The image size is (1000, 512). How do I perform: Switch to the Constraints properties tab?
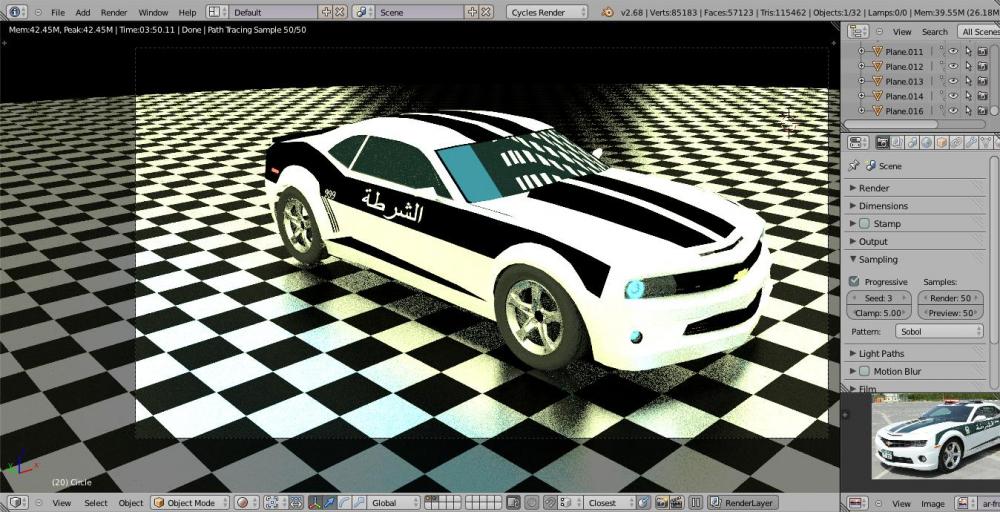[x=956, y=143]
